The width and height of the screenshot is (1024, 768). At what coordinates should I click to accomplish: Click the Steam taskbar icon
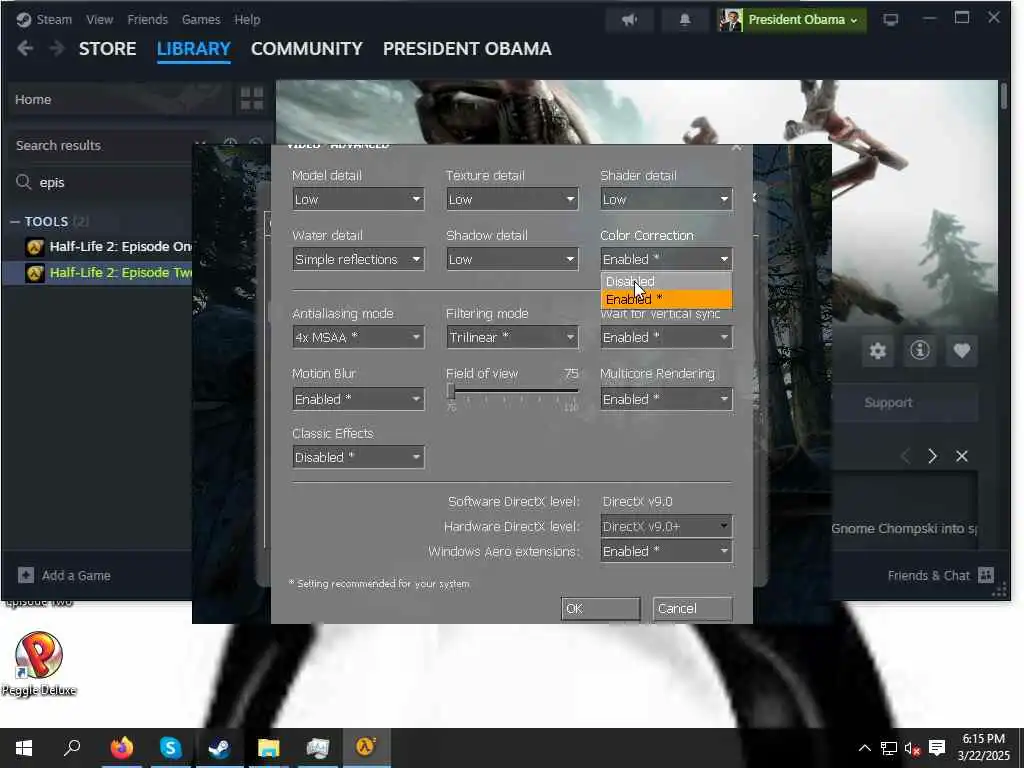219,748
